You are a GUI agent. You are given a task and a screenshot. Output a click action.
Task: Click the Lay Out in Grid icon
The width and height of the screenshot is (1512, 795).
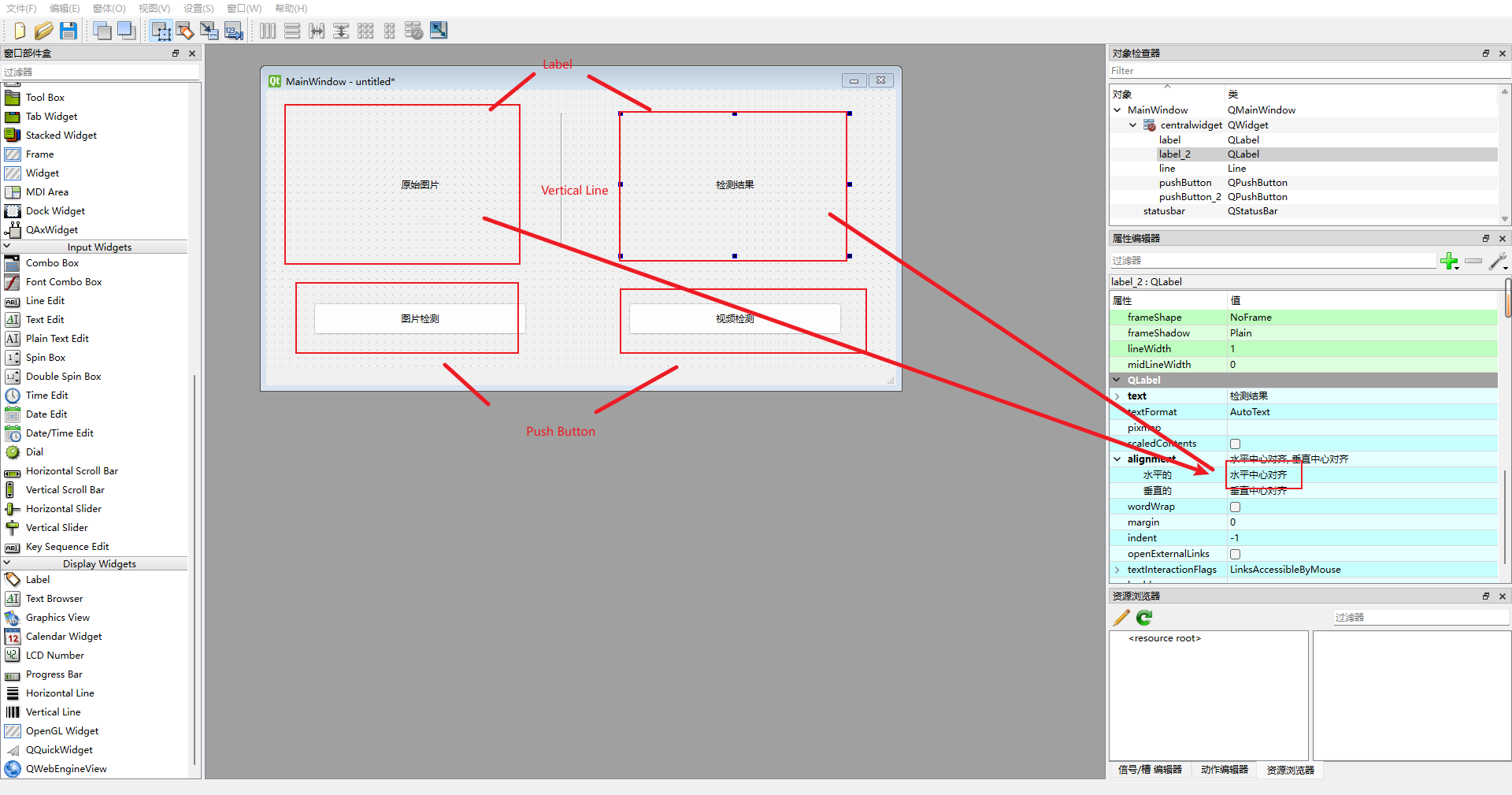coord(366,31)
